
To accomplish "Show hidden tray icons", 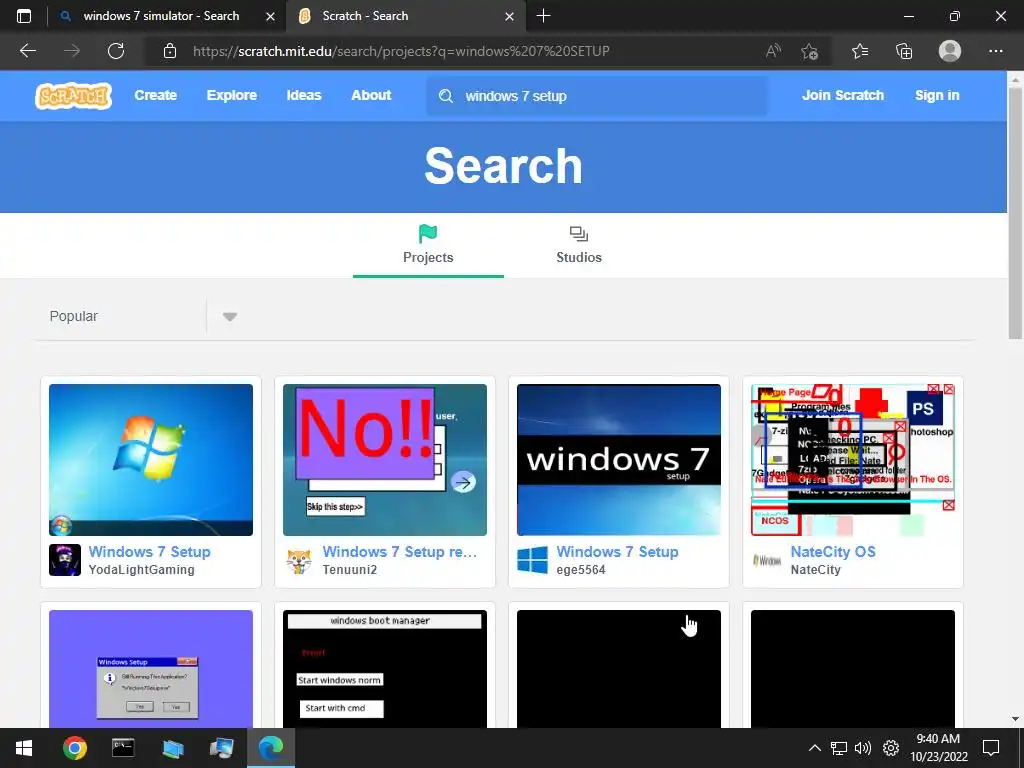I will coord(815,748).
